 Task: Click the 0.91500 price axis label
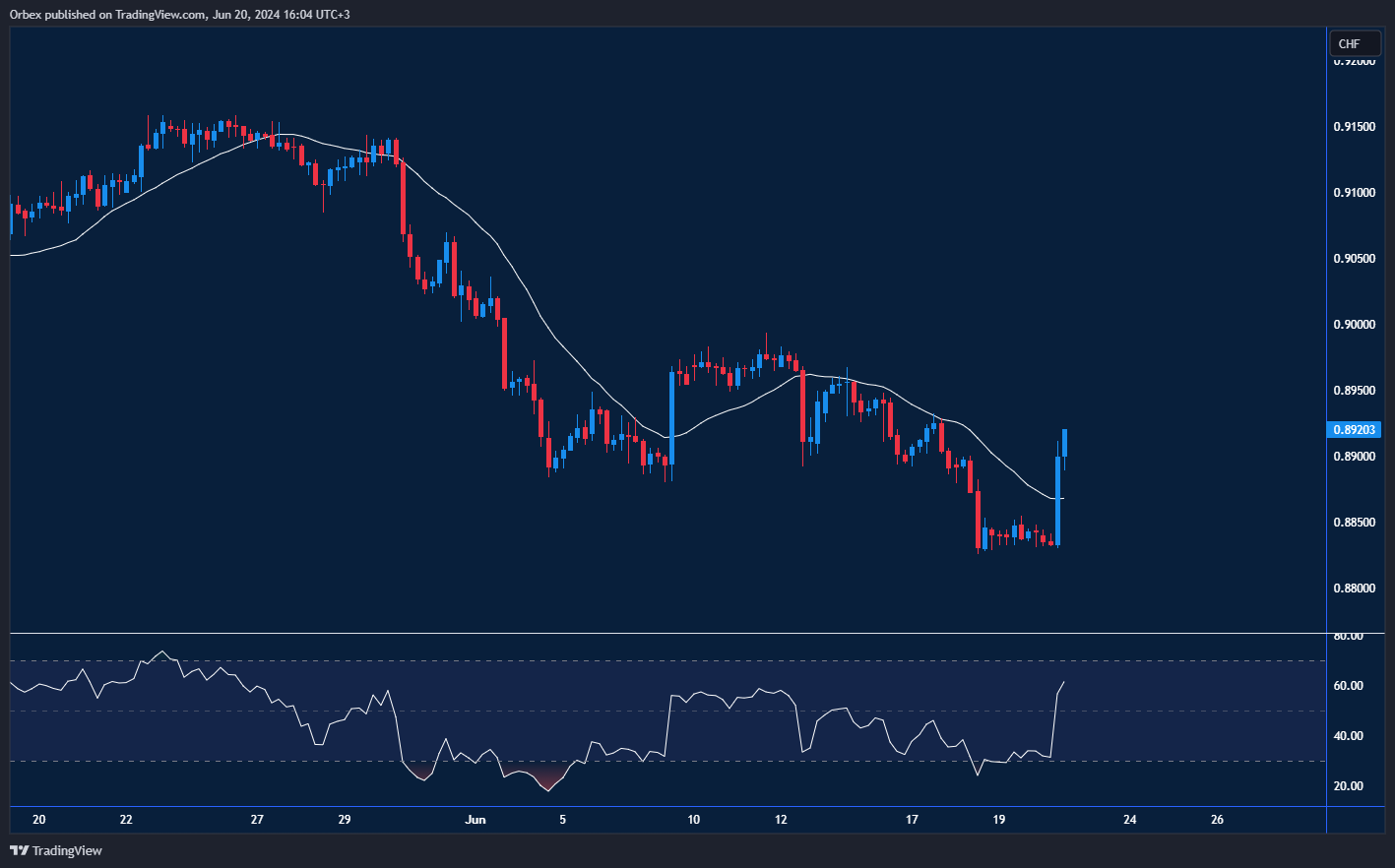pyautogui.click(x=1355, y=127)
